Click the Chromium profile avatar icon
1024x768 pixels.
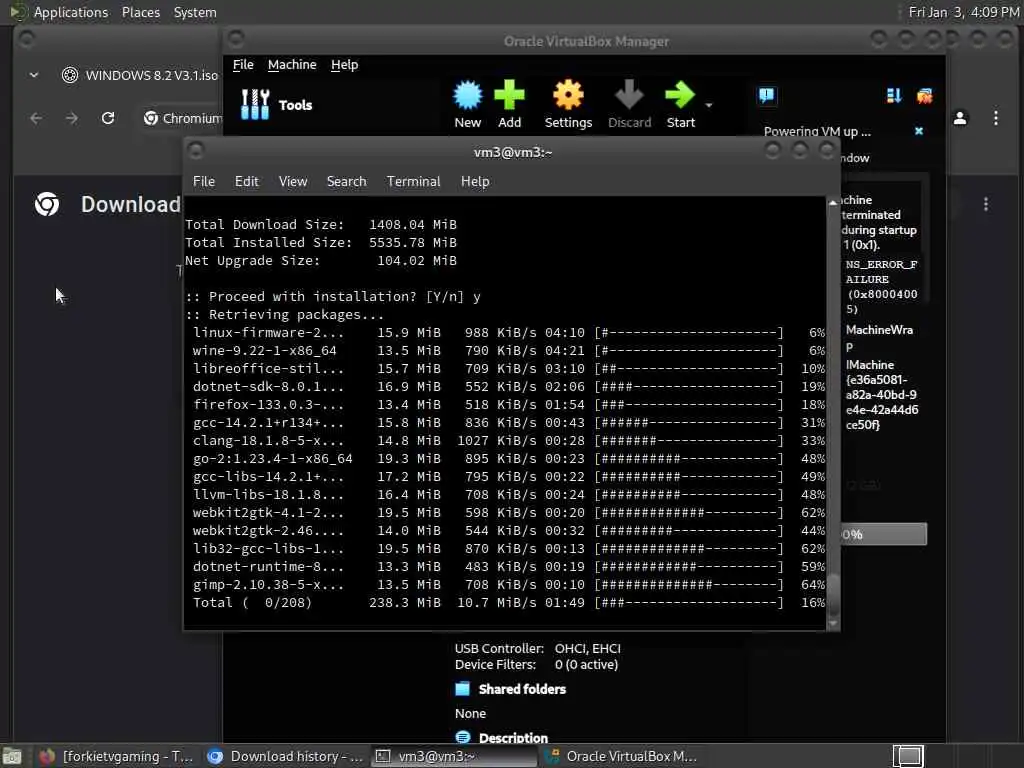click(960, 118)
